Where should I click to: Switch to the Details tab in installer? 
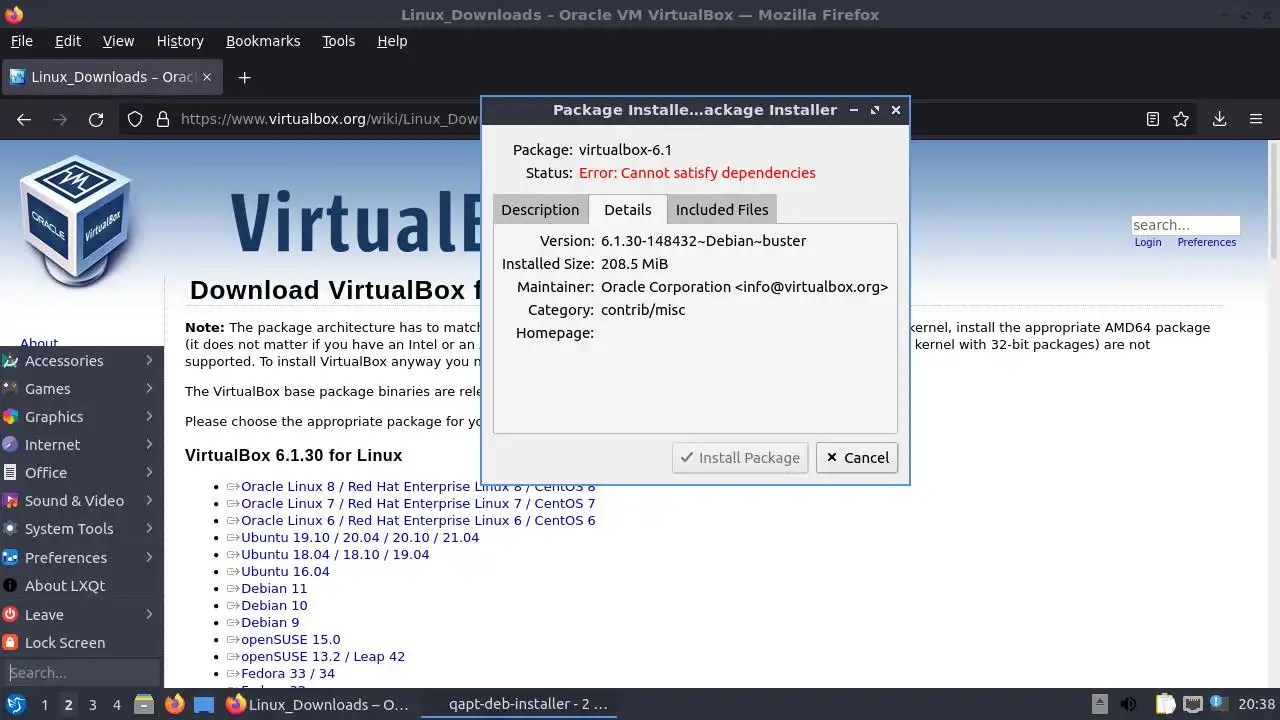click(x=628, y=209)
